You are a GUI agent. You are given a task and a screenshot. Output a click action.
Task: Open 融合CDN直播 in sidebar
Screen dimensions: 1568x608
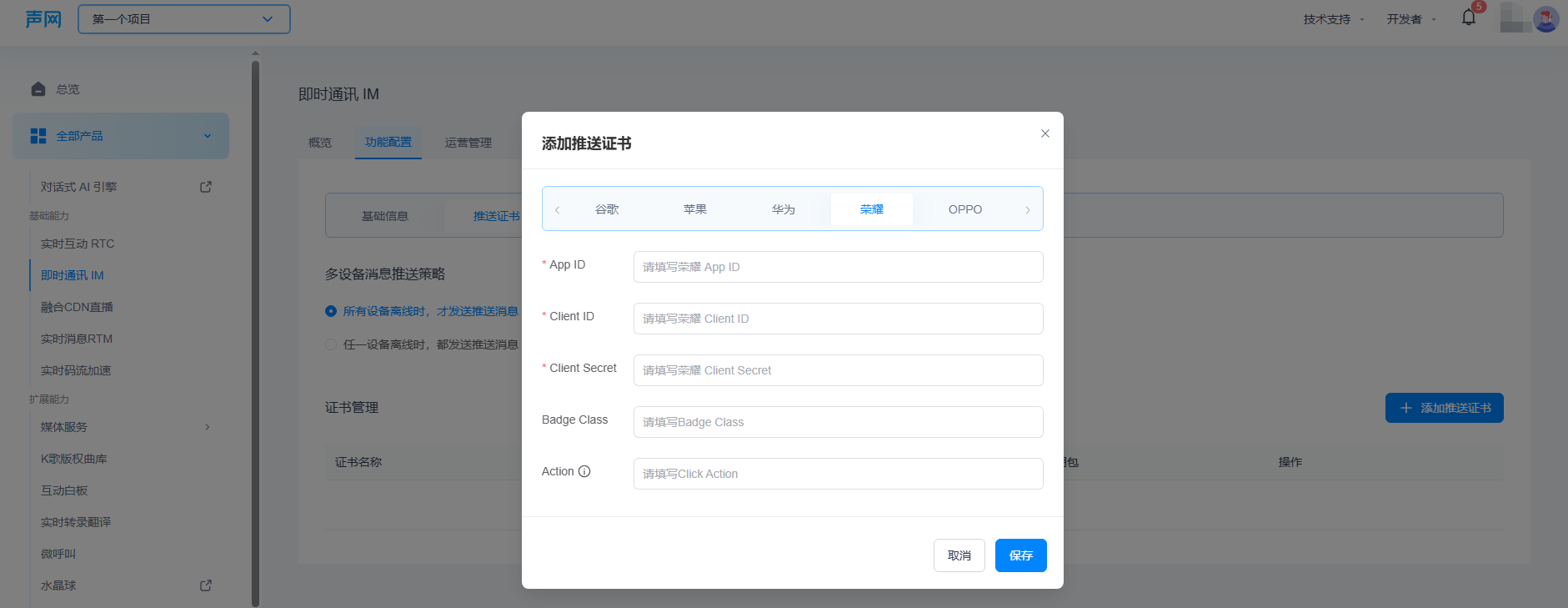pyautogui.click(x=77, y=307)
